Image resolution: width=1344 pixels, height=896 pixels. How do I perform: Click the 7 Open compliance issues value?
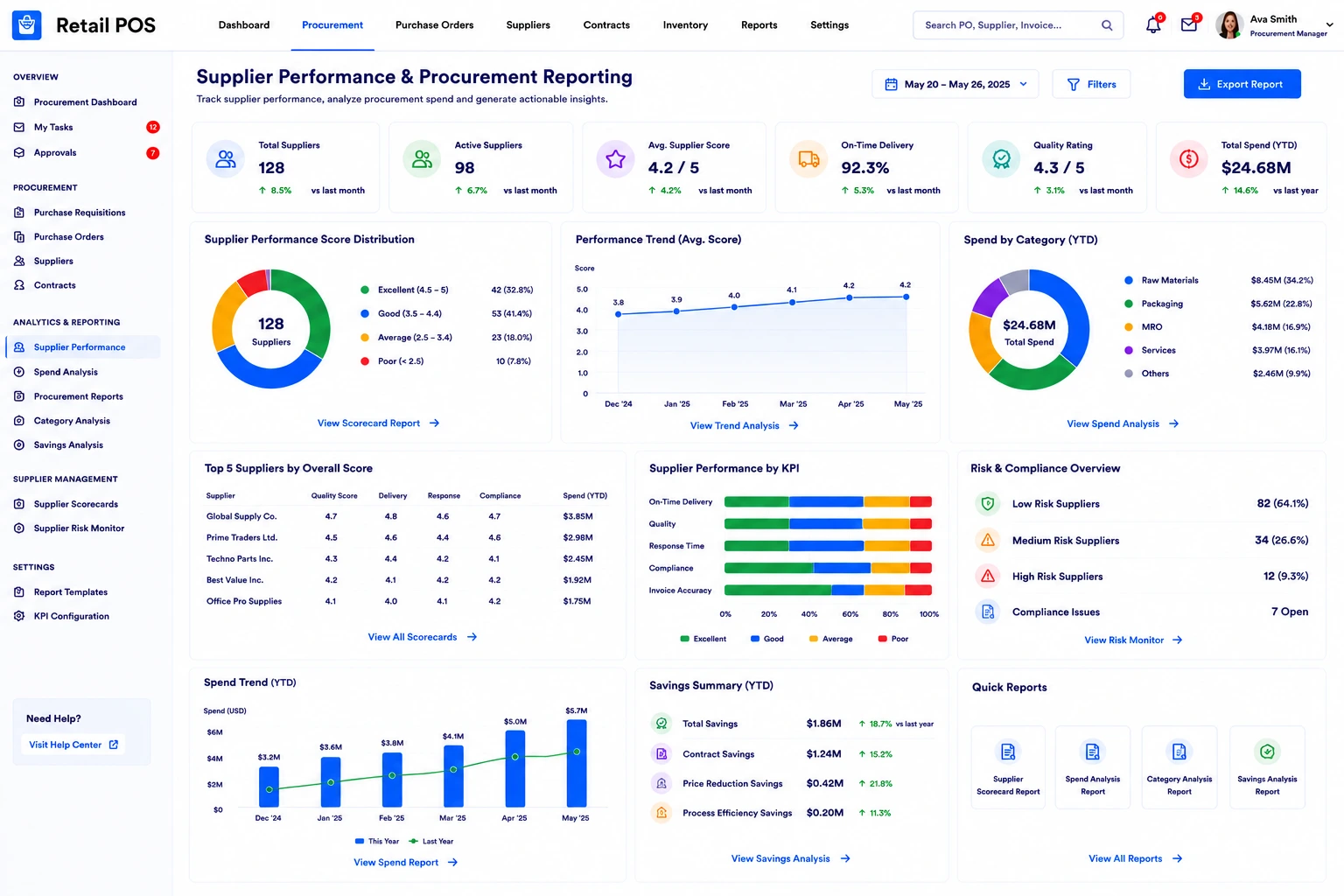pyautogui.click(x=1290, y=612)
